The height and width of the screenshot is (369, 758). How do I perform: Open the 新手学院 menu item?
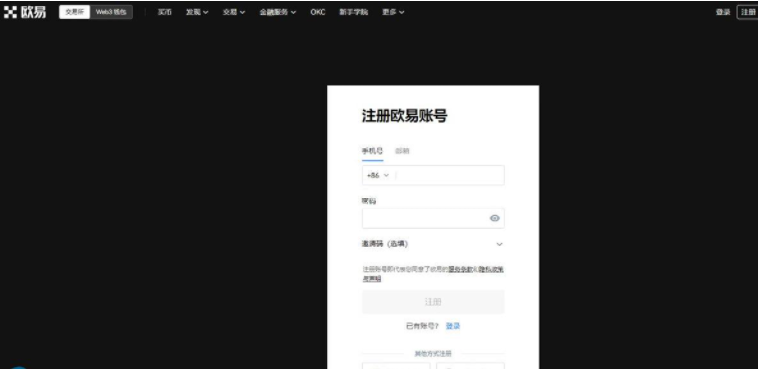[x=353, y=12]
